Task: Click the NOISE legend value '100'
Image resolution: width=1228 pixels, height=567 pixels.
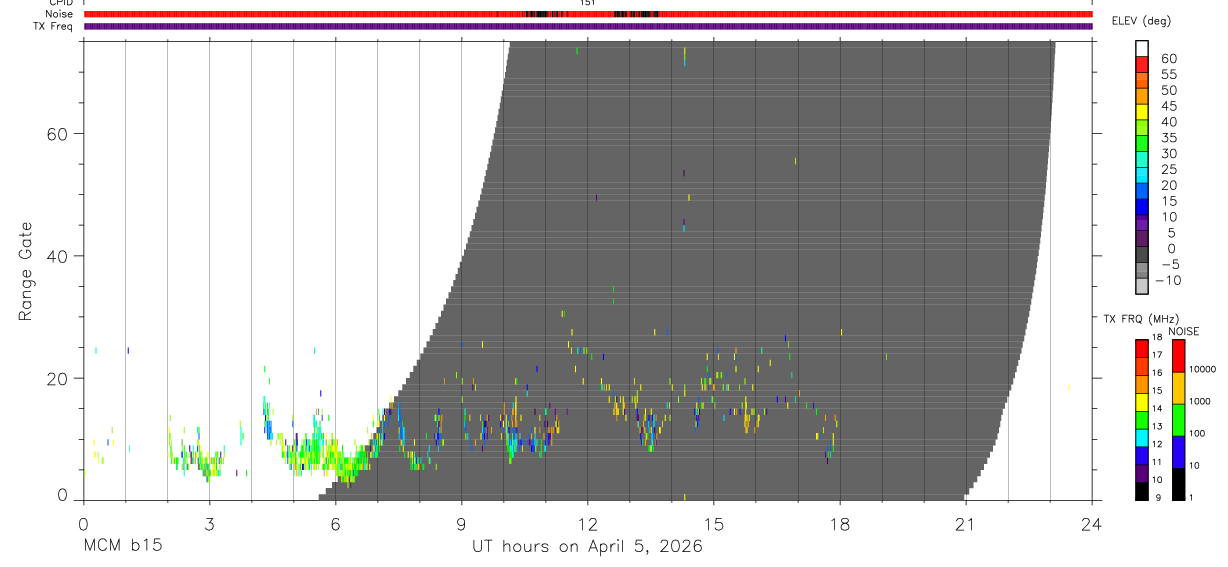Action: 1197,433
